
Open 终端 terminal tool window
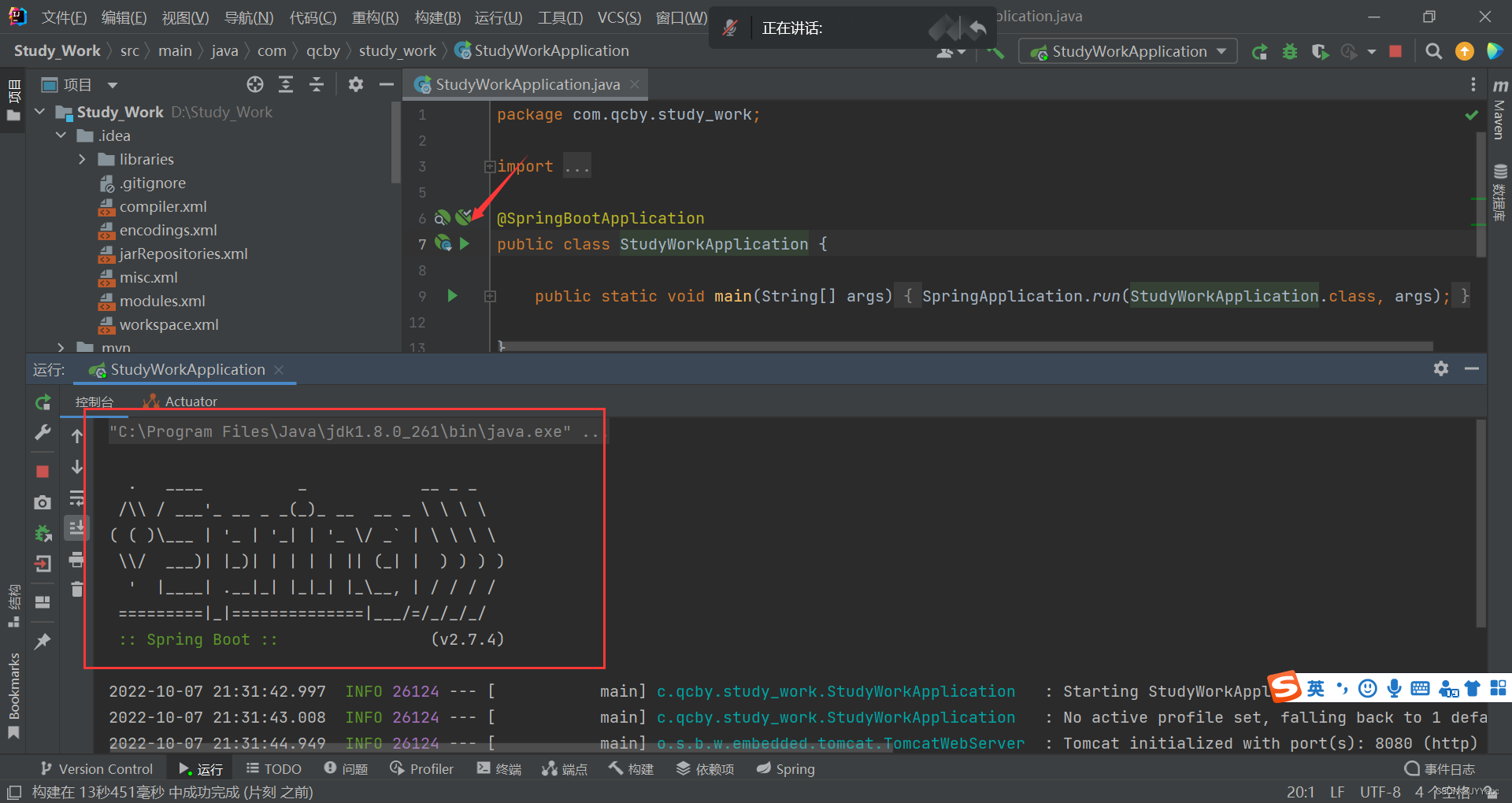pos(499,768)
